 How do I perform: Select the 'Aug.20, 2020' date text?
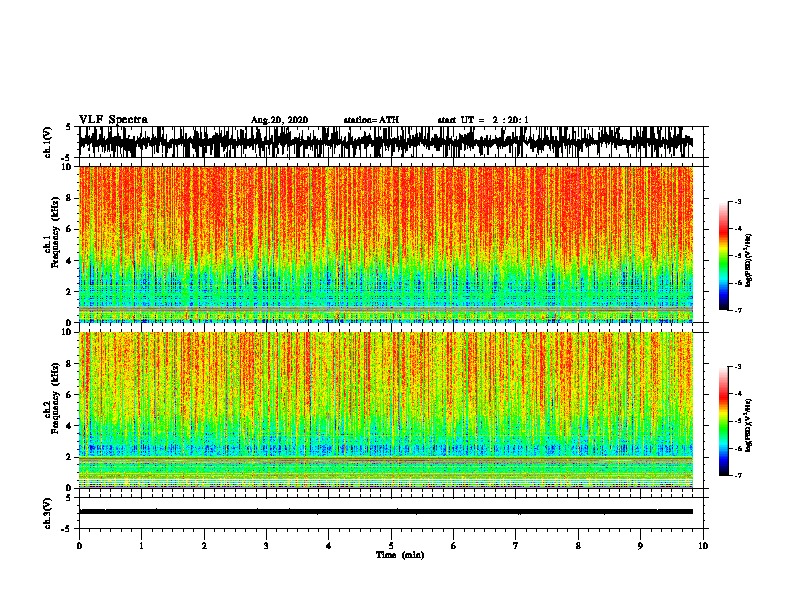pos(279,120)
